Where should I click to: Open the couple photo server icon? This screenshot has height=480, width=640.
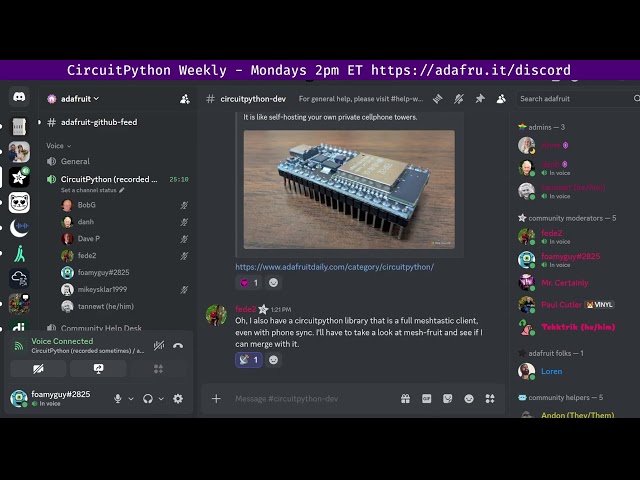coord(19,152)
